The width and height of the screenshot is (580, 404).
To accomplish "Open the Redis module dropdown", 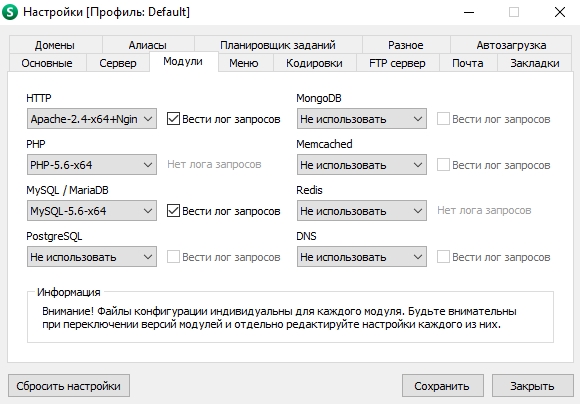I will coord(362,211).
